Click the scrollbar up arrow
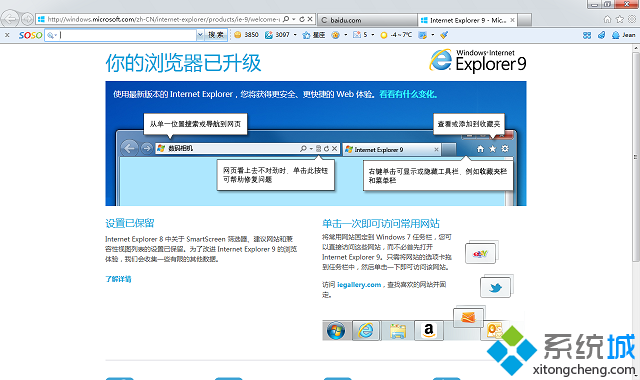Screen dimensions: 640x380 (x=636, y=48)
